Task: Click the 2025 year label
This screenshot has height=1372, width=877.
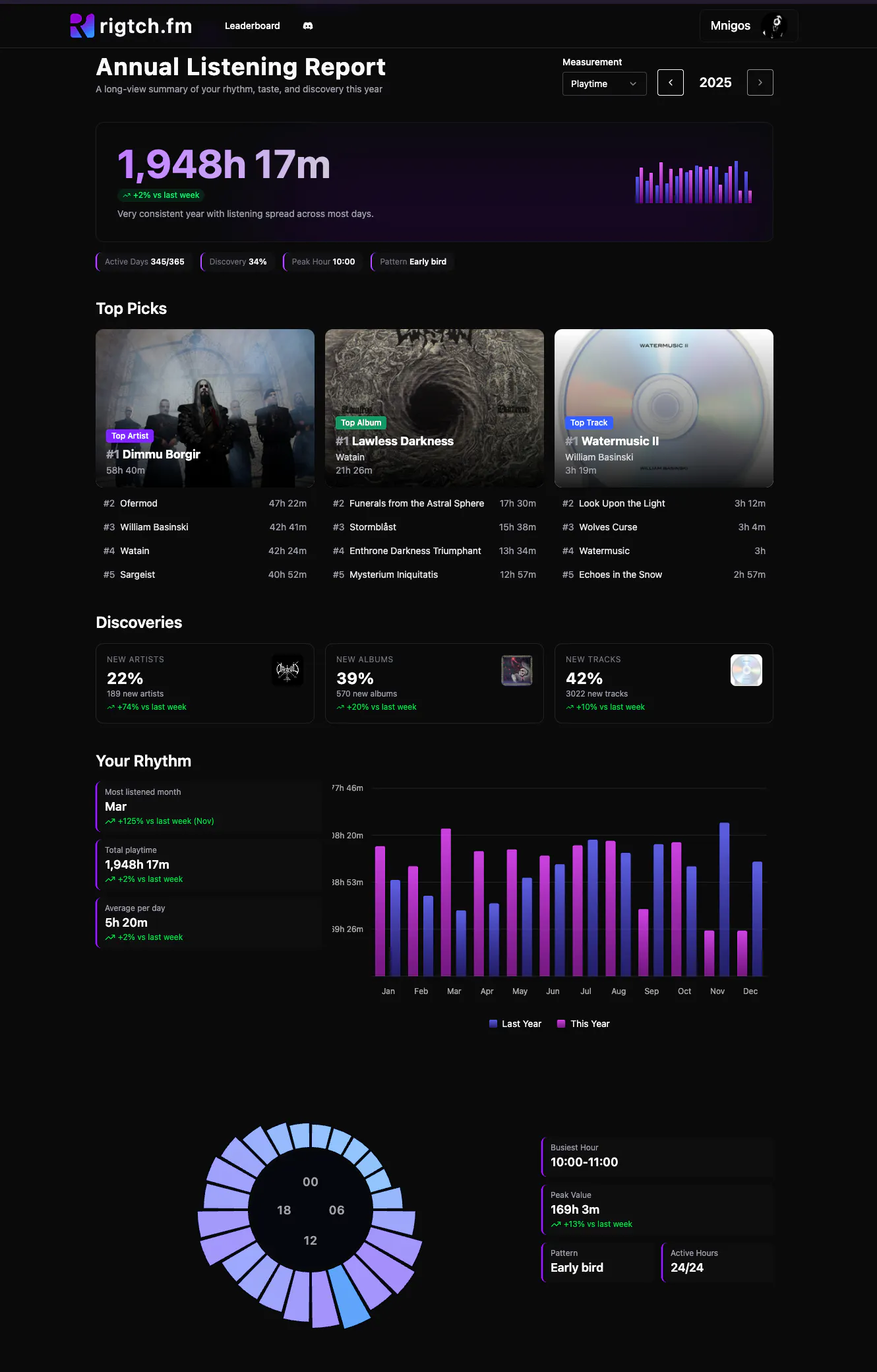Action: [x=715, y=82]
